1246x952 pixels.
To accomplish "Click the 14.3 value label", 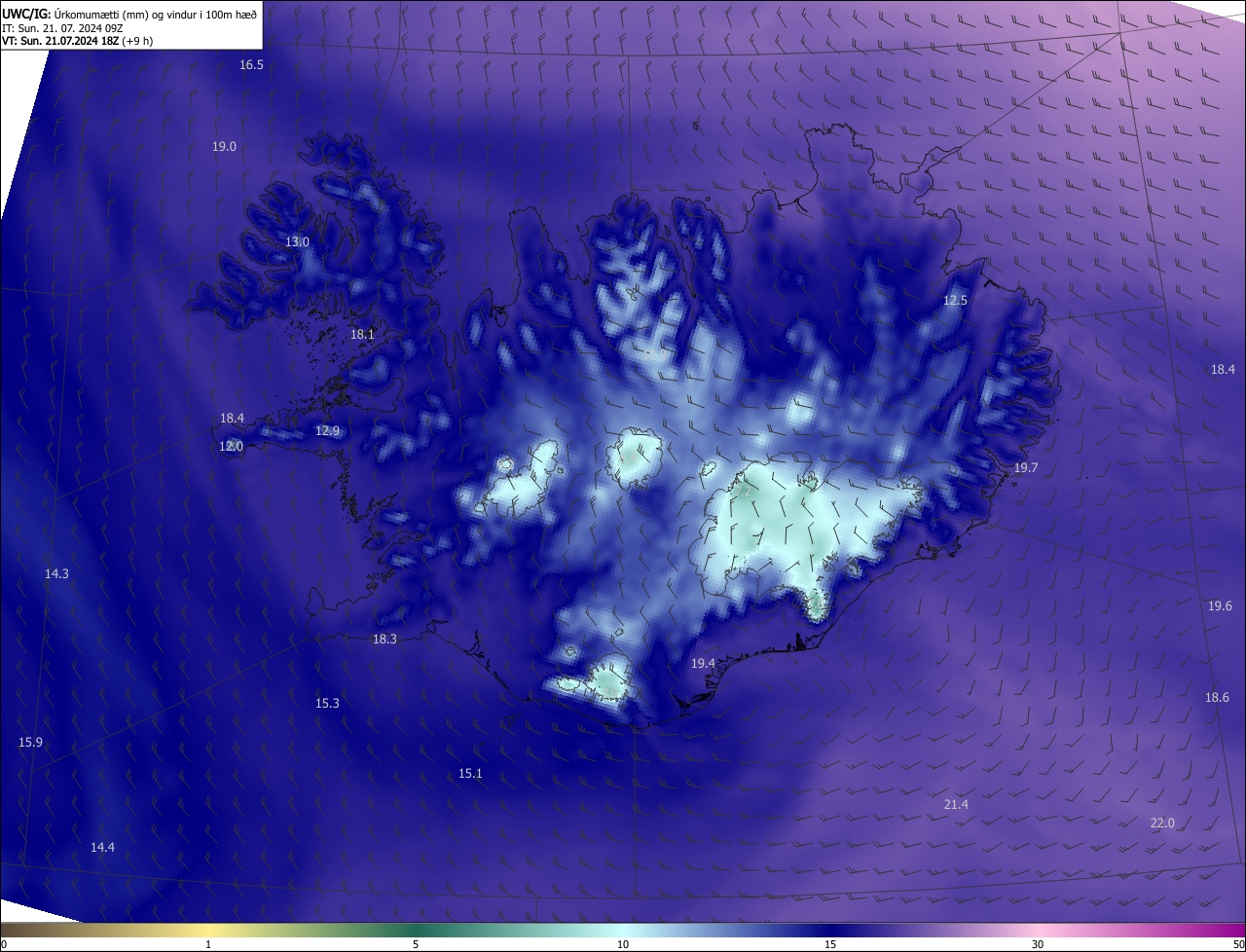I will pyautogui.click(x=56, y=574).
